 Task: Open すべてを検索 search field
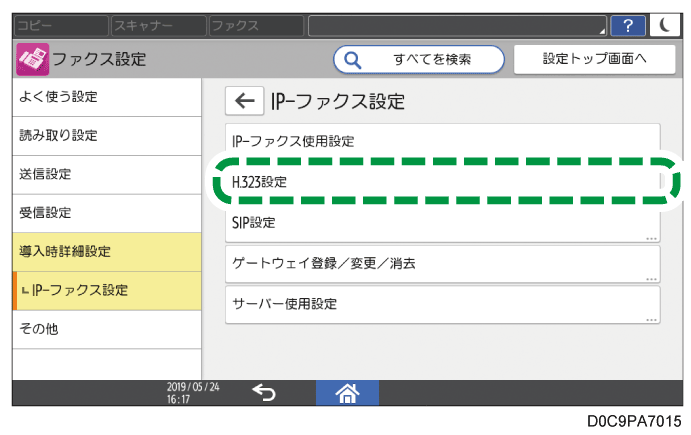click(x=419, y=59)
